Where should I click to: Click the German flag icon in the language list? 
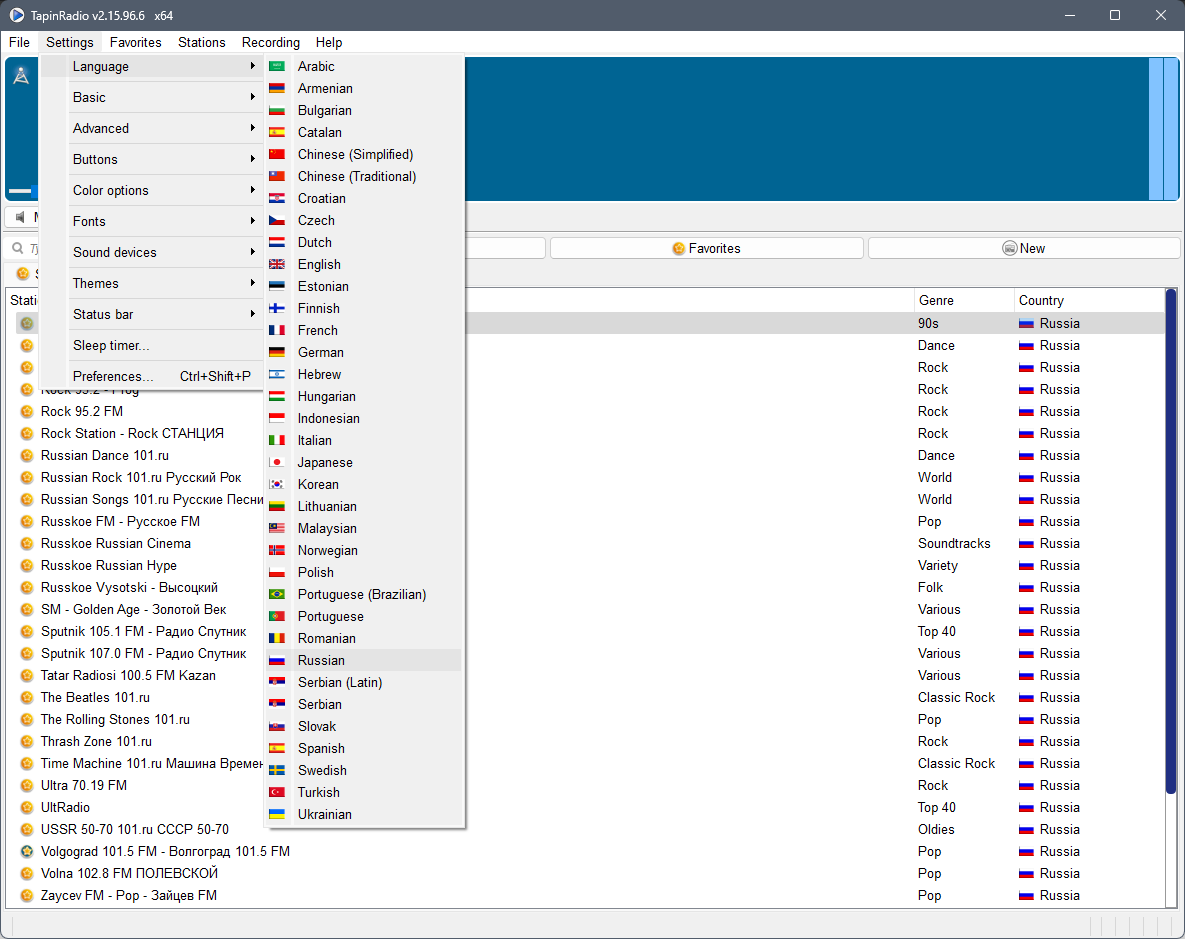coord(276,352)
